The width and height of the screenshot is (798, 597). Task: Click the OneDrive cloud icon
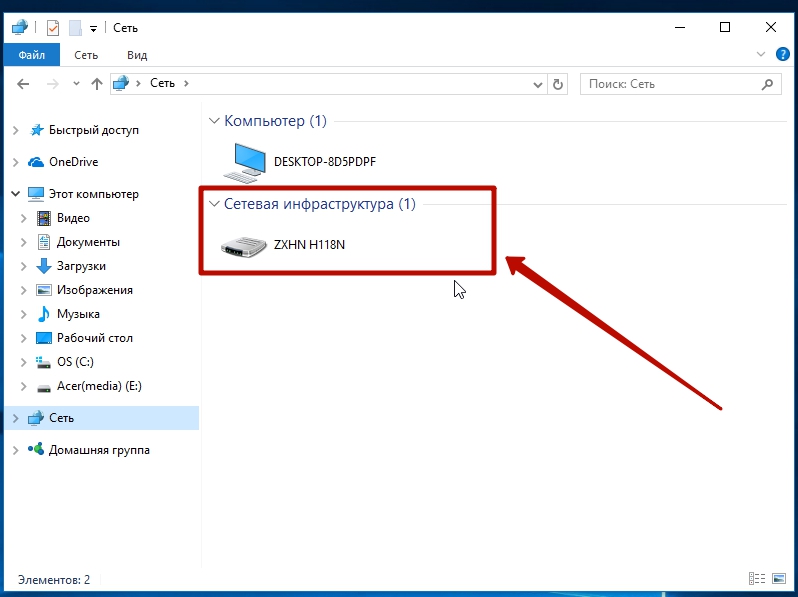point(36,162)
